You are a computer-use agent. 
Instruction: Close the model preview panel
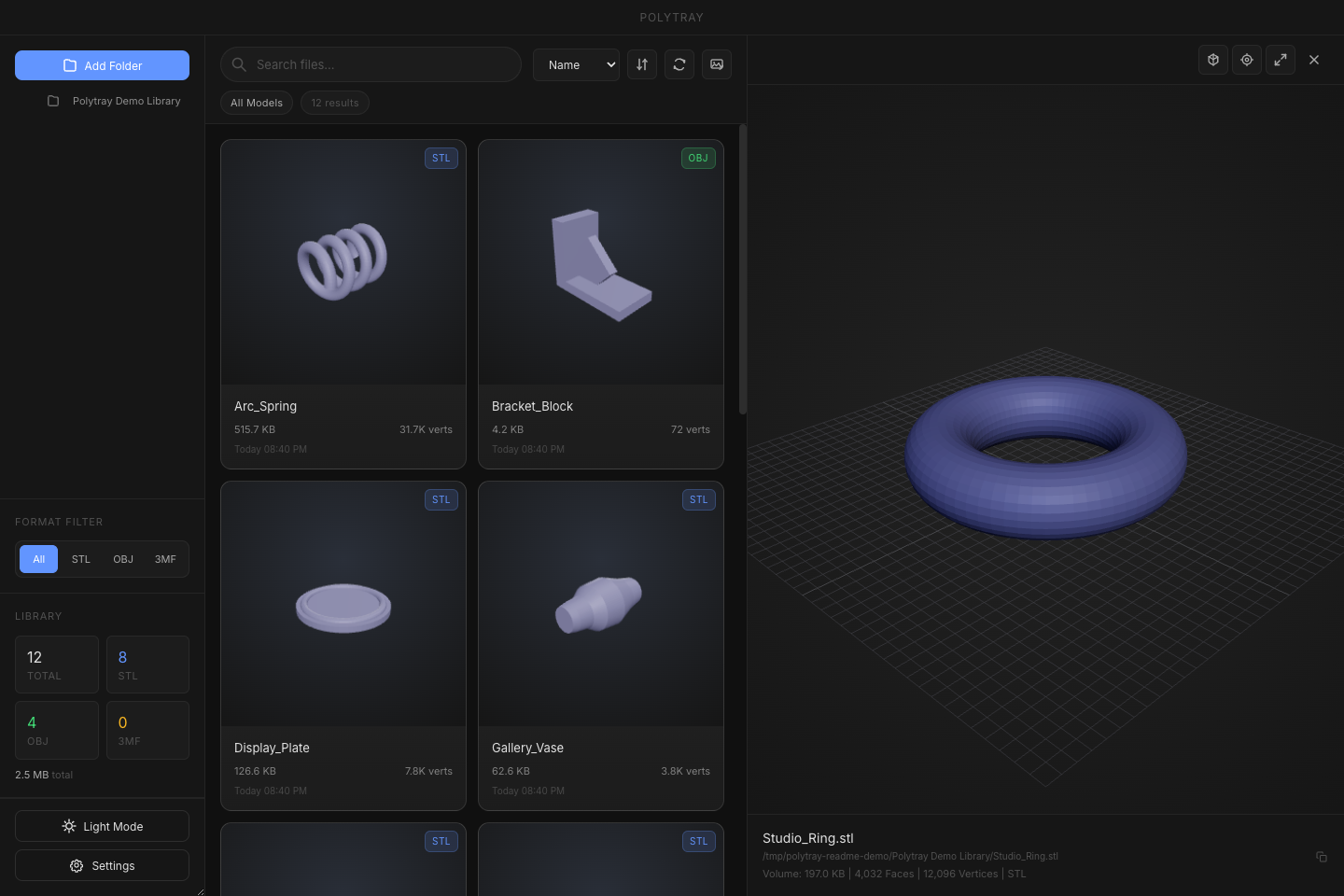[1314, 60]
